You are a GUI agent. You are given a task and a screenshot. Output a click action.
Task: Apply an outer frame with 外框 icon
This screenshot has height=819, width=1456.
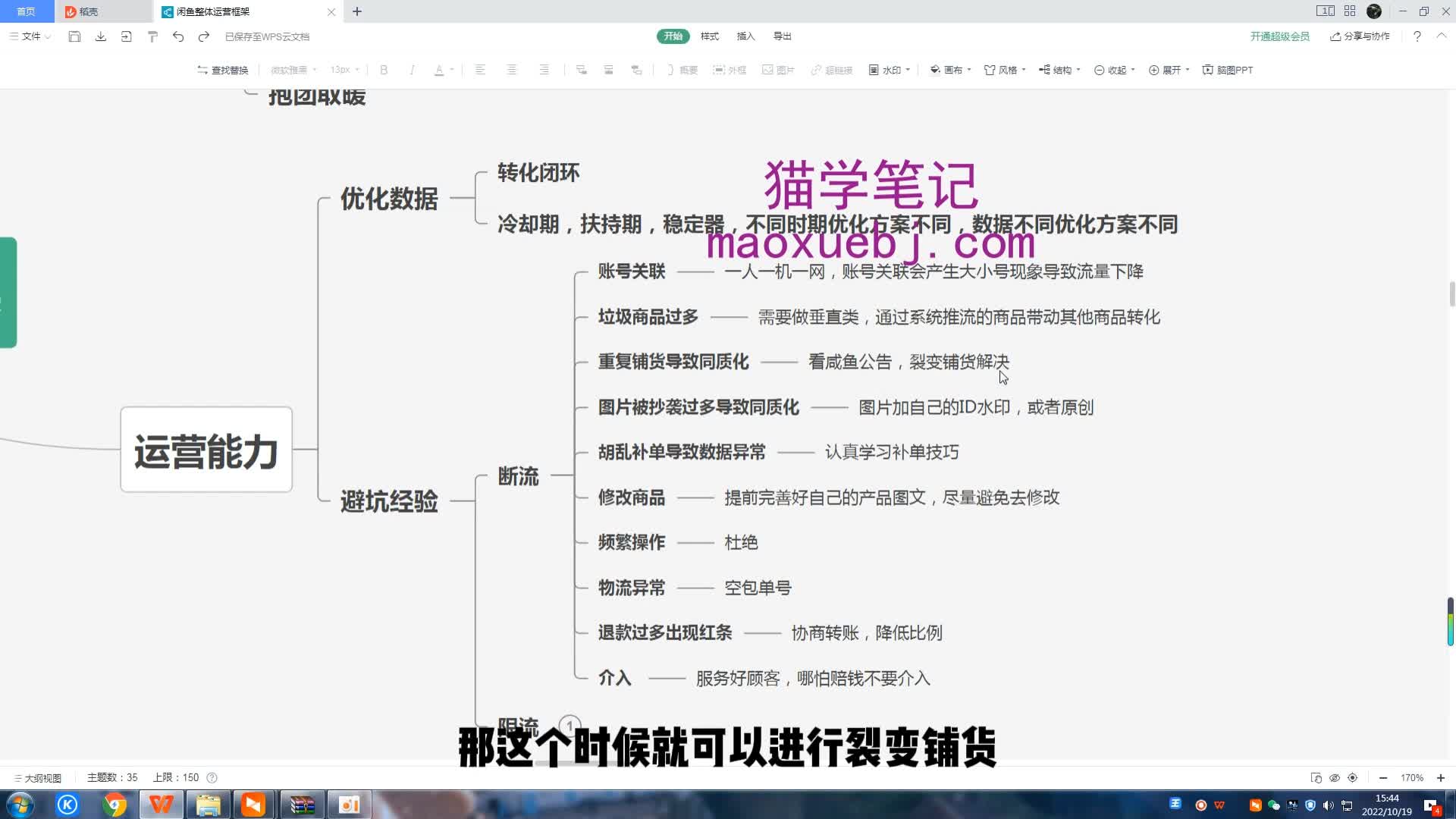click(x=730, y=69)
